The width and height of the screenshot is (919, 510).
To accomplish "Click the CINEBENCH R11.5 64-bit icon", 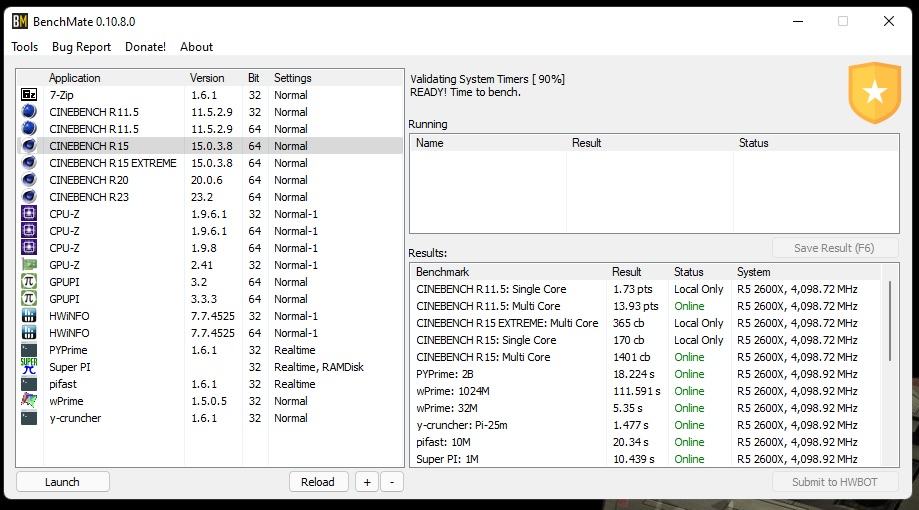I will click(x=29, y=128).
